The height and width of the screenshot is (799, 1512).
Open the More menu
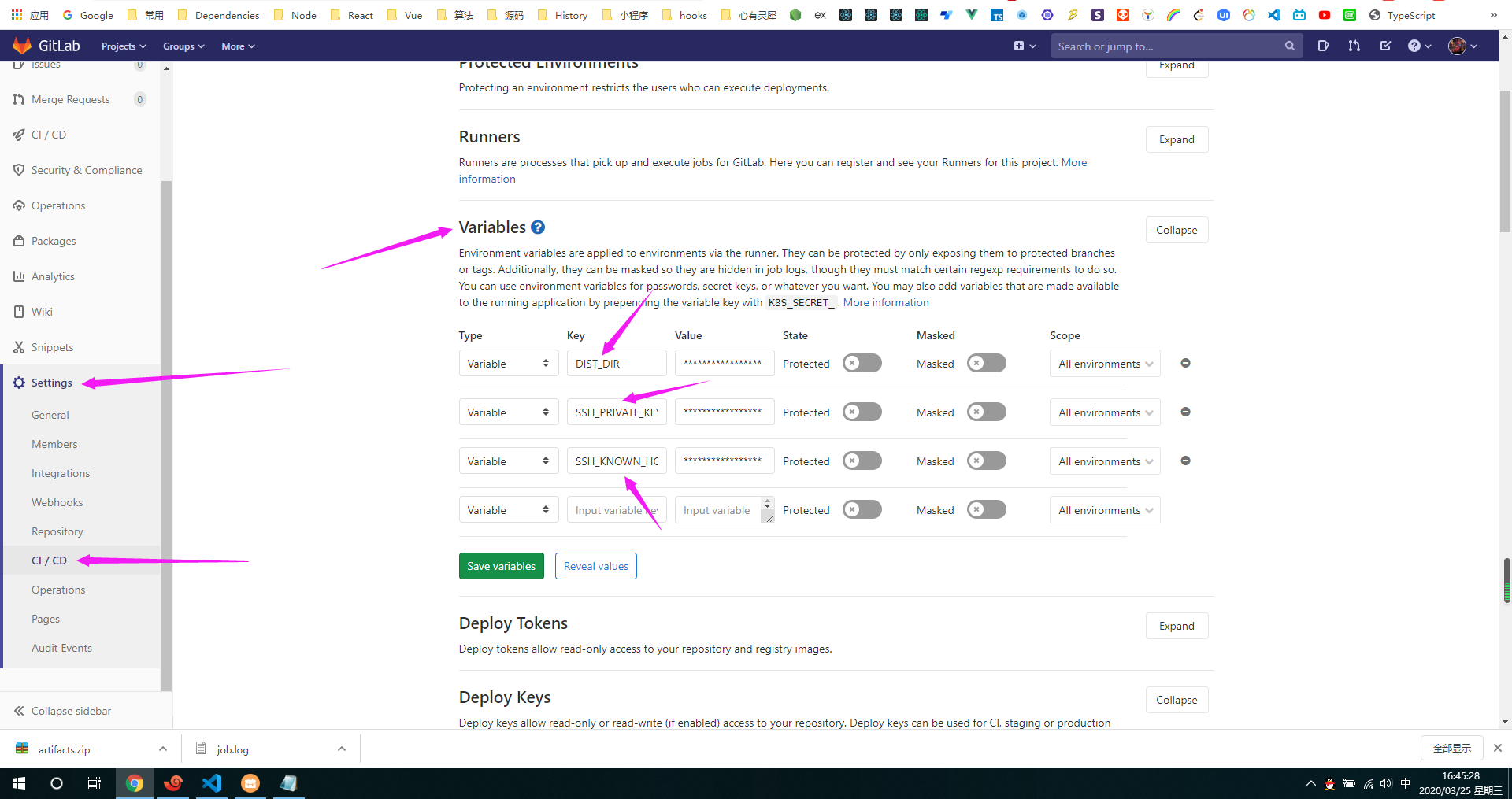tap(238, 46)
